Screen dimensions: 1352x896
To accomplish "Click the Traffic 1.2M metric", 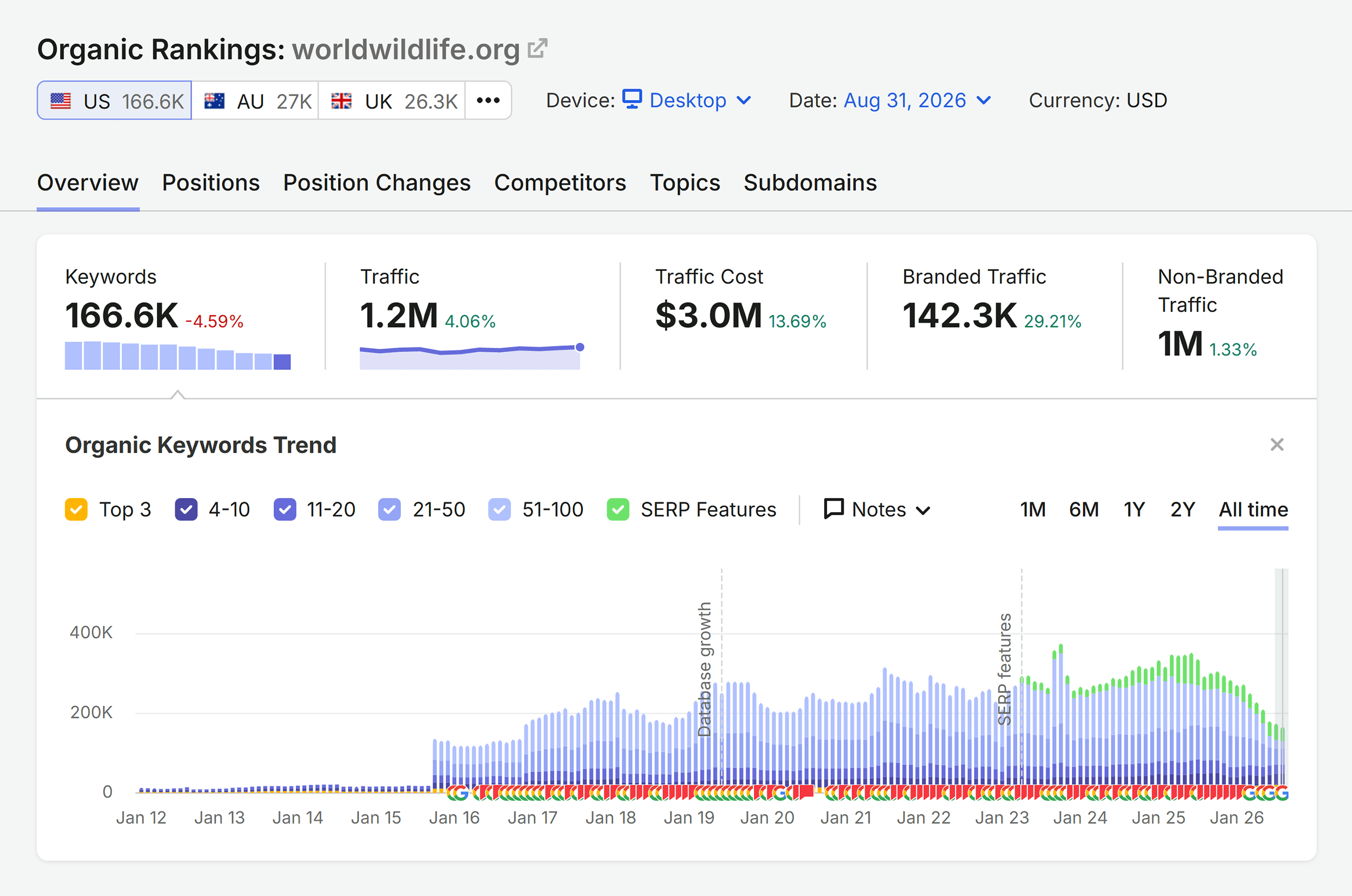I will [399, 315].
